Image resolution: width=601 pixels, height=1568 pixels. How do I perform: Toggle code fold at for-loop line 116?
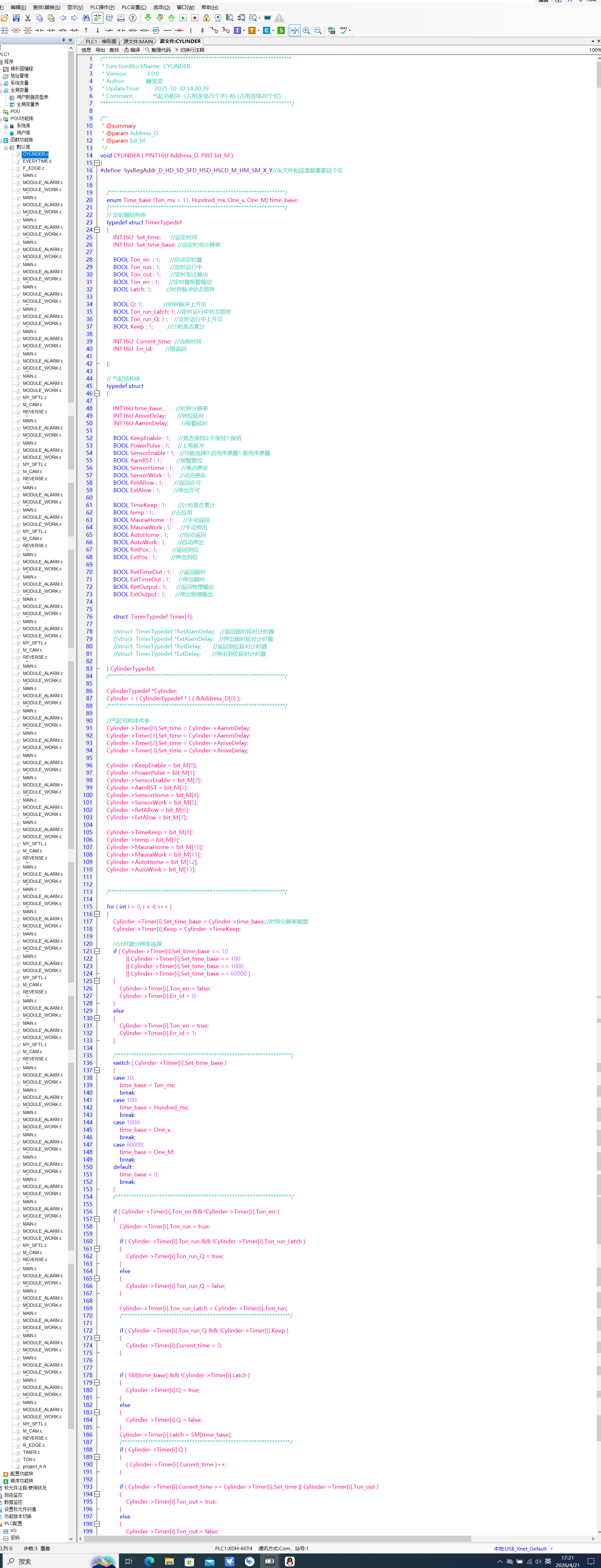(97, 914)
